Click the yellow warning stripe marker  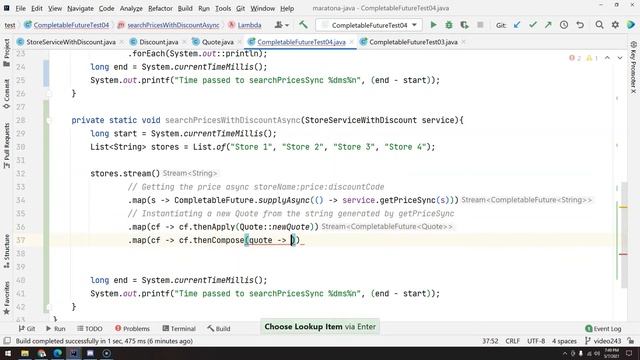coord(623,207)
